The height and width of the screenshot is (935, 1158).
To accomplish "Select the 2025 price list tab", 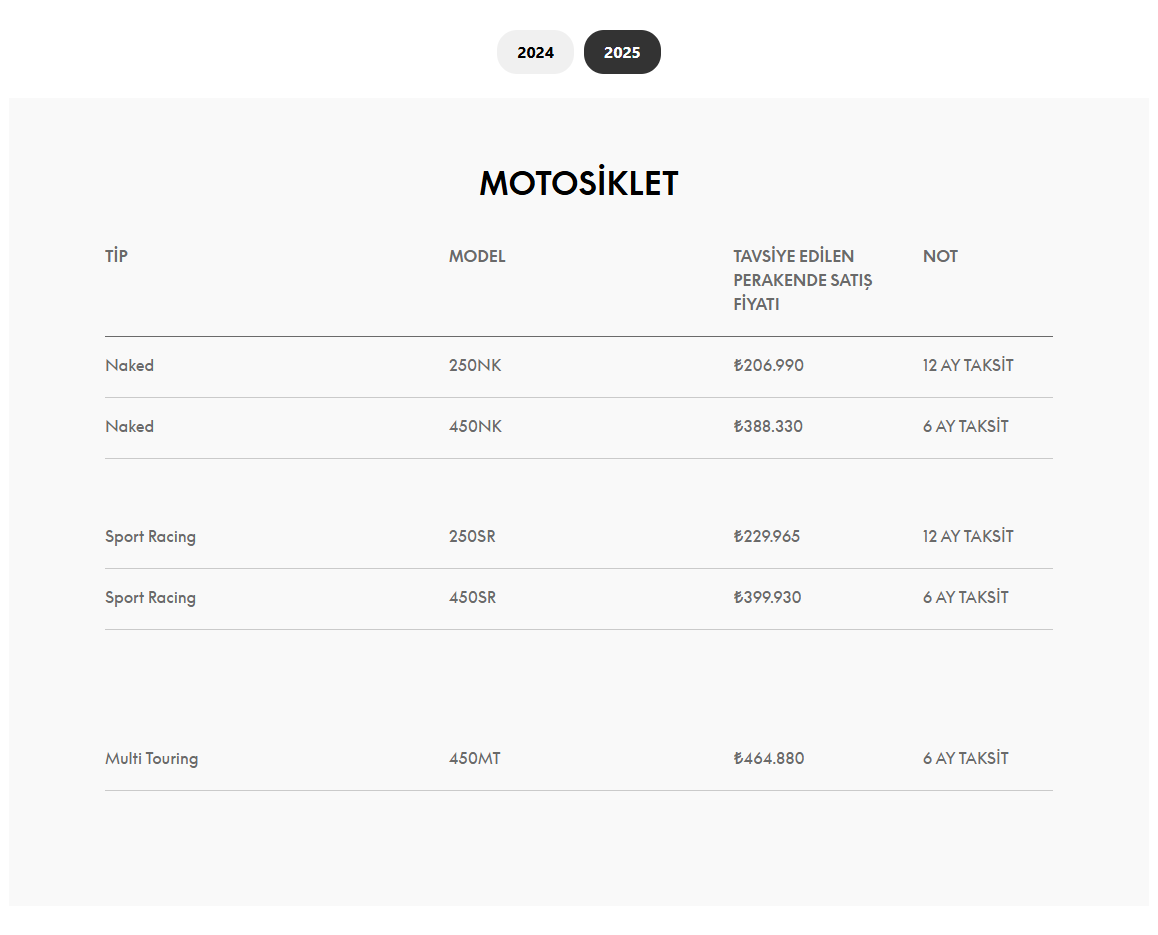I will tap(622, 52).
